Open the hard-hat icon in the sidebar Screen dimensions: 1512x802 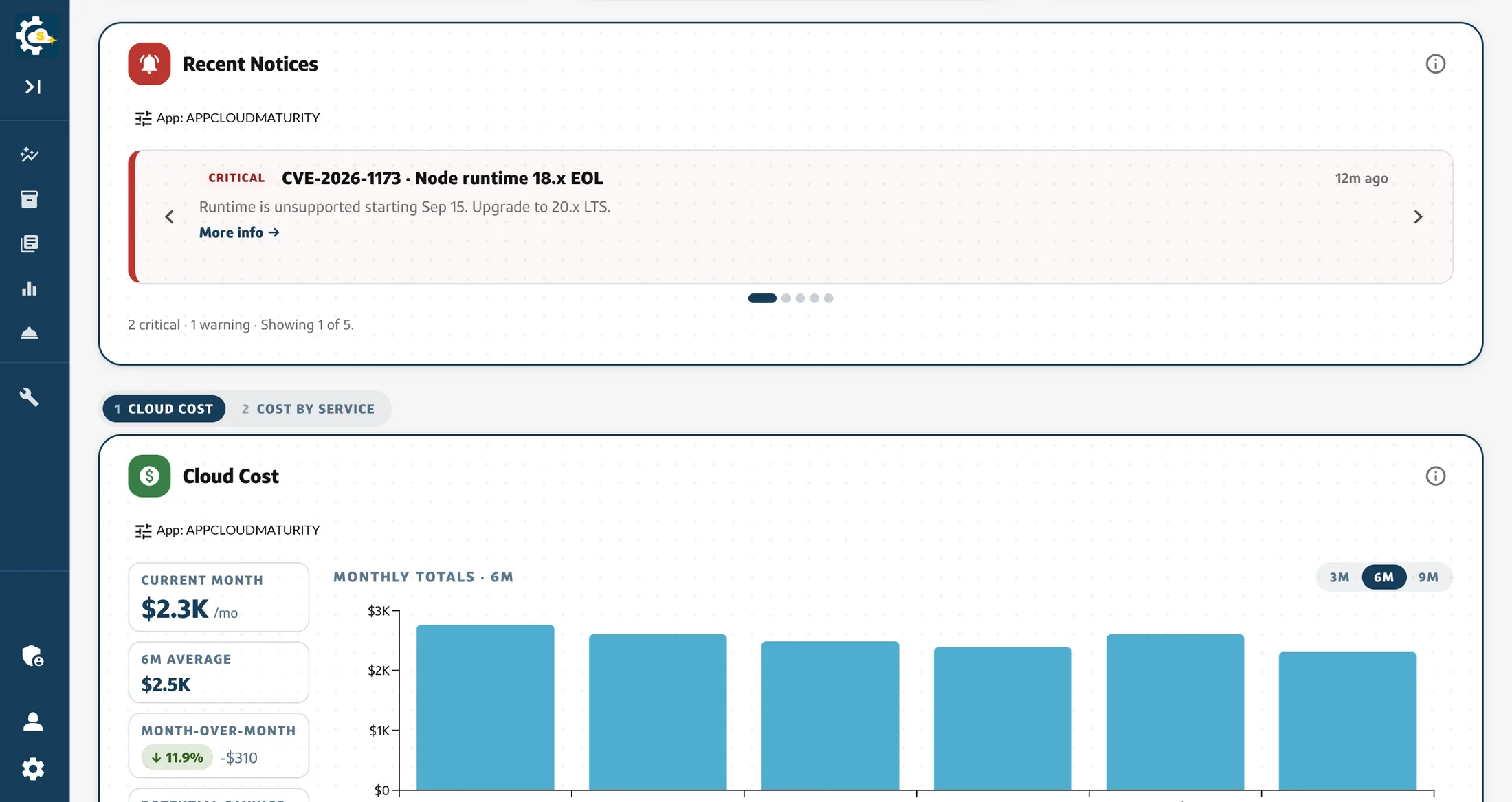coord(30,333)
